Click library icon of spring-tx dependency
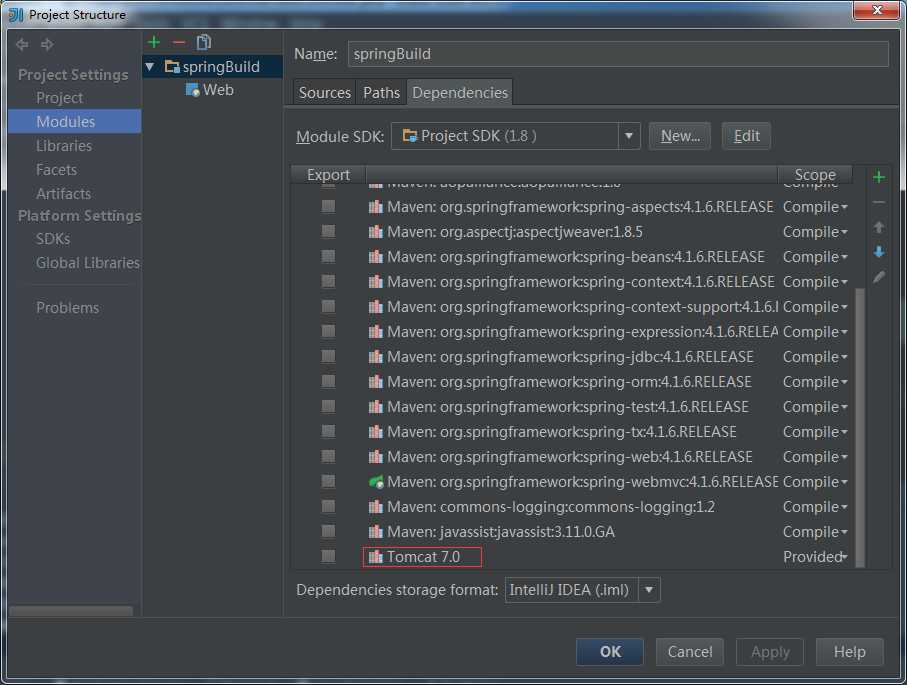Viewport: 907px width, 685px height. click(x=375, y=432)
